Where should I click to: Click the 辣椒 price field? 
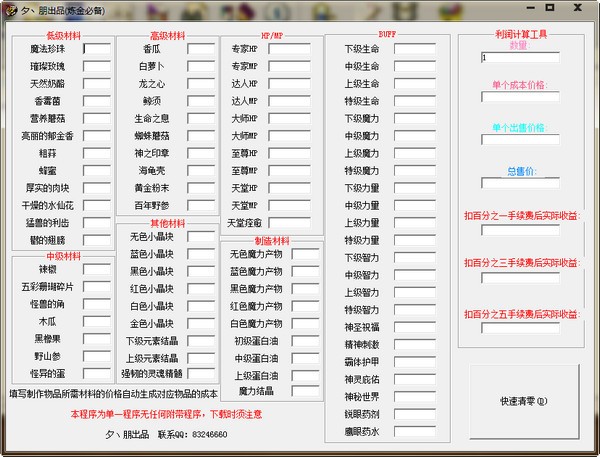[x=97, y=269]
